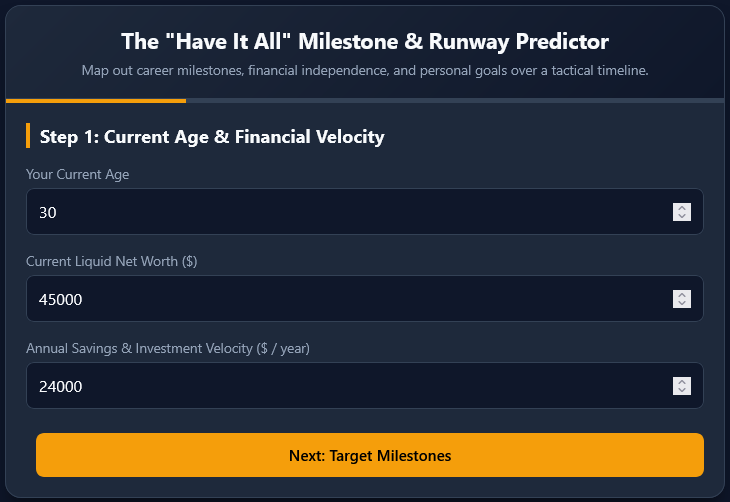The height and width of the screenshot is (502, 730).
Task: Click the "Your Current Age" label
Action: pyautogui.click(x=78, y=174)
